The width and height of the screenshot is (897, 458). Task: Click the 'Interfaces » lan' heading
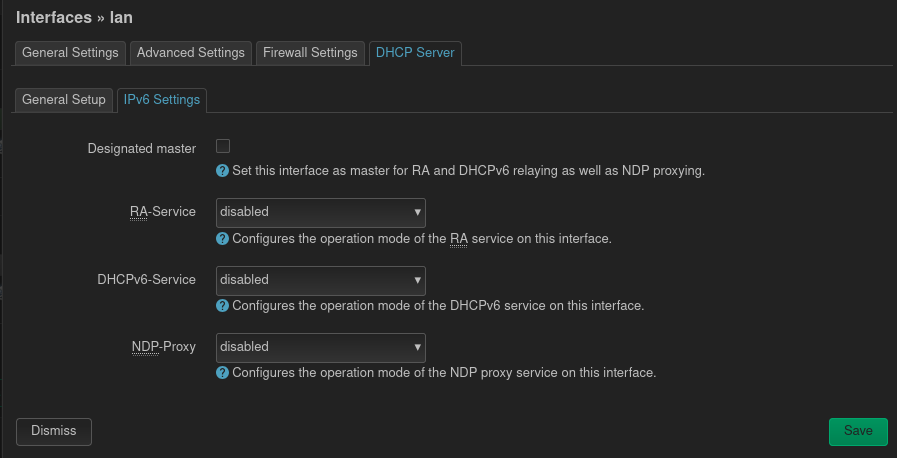pyautogui.click(x=74, y=18)
